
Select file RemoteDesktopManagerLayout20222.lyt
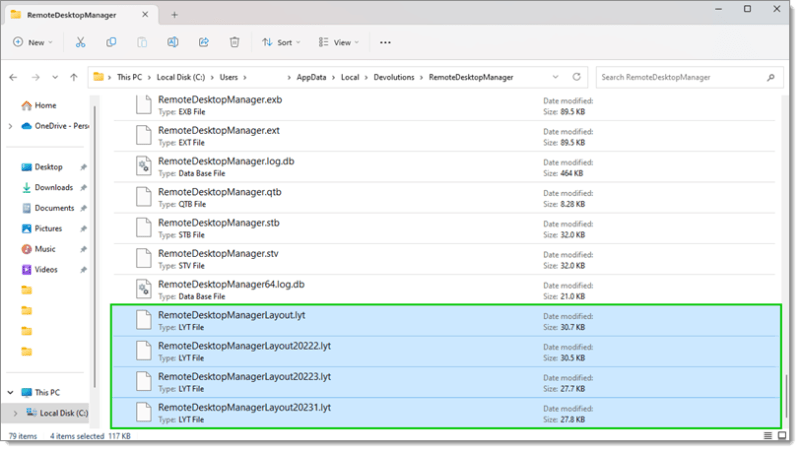(446, 352)
